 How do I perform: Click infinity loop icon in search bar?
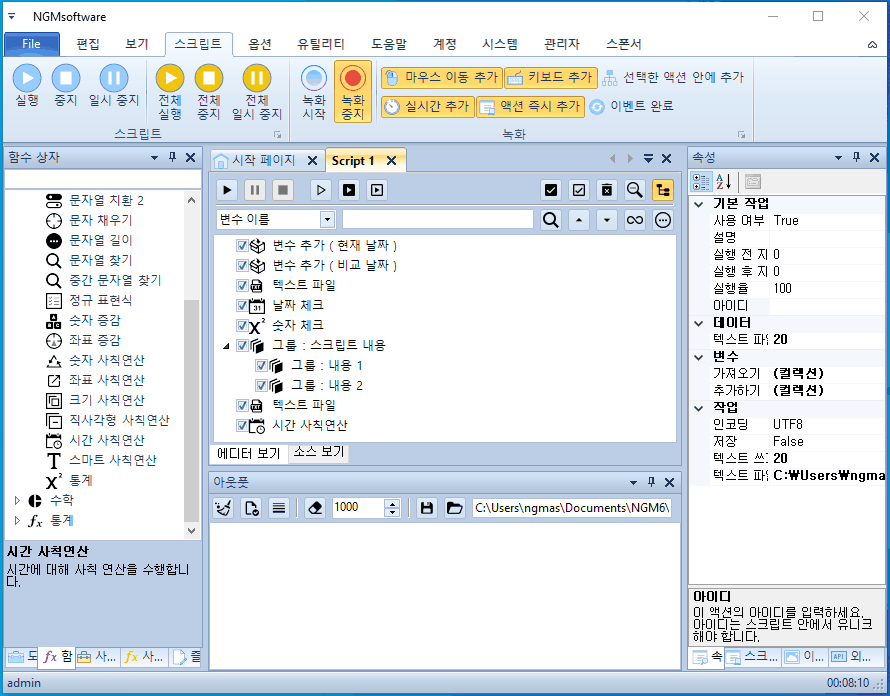click(635, 220)
